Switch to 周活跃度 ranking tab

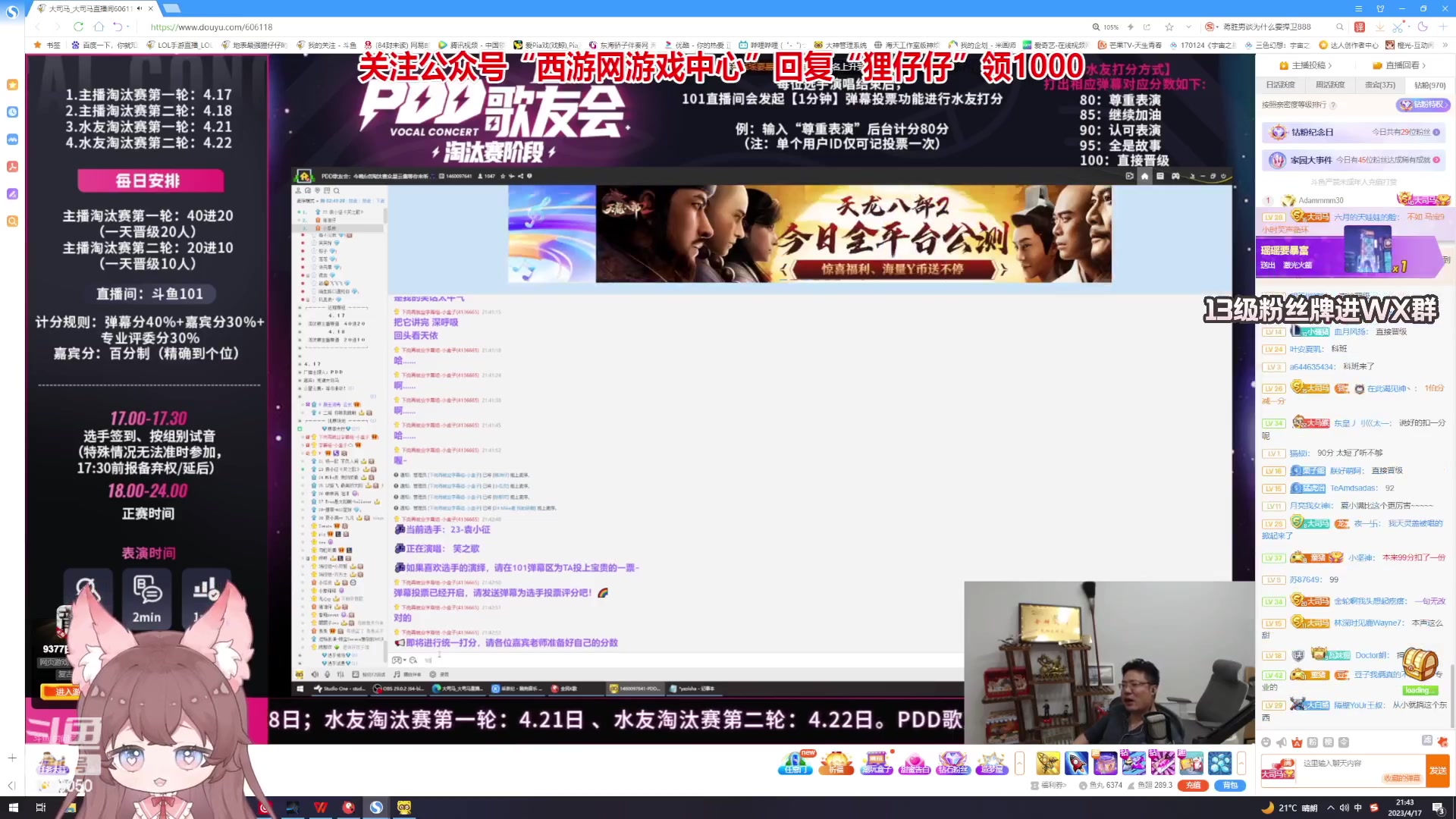[1329, 85]
